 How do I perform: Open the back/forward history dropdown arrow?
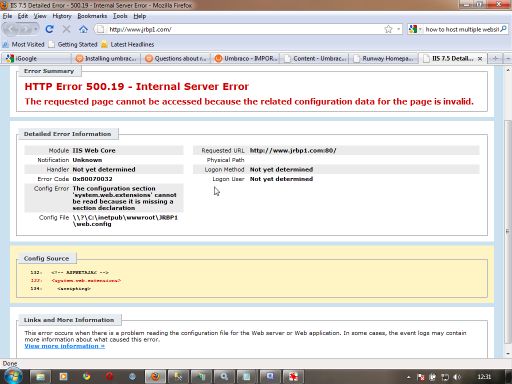click(x=36, y=29)
